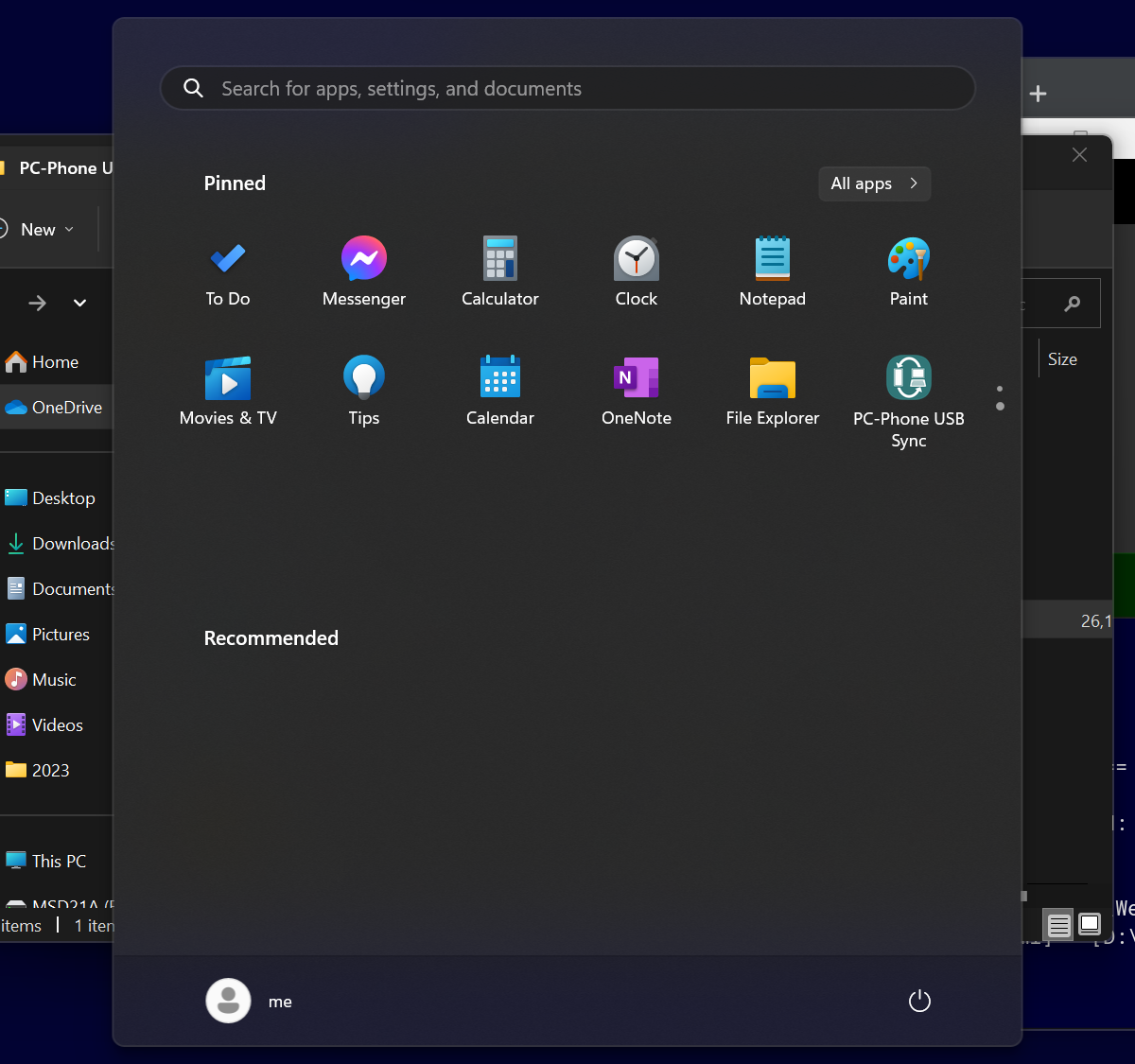The width and height of the screenshot is (1135, 1064).
Task: Open the power options menu
Action: (x=919, y=1001)
